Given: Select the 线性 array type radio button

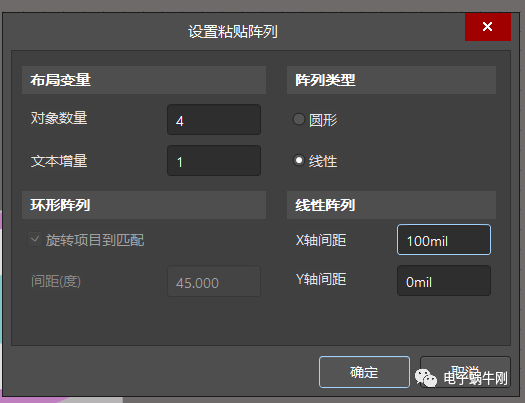Looking at the screenshot, I should (299, 160).
